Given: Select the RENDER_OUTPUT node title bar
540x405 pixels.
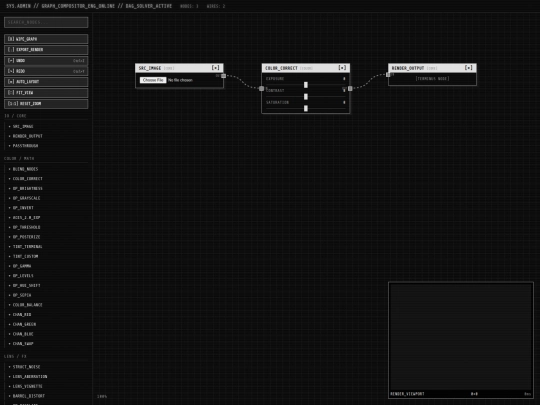Looking at the screenshot, I should point(432,68).
